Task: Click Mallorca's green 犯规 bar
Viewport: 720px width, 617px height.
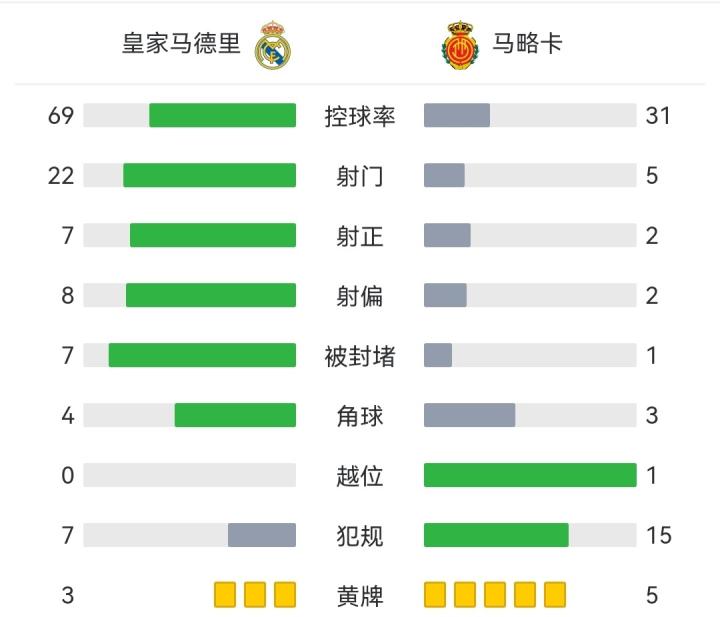Action: coord(496,535)
